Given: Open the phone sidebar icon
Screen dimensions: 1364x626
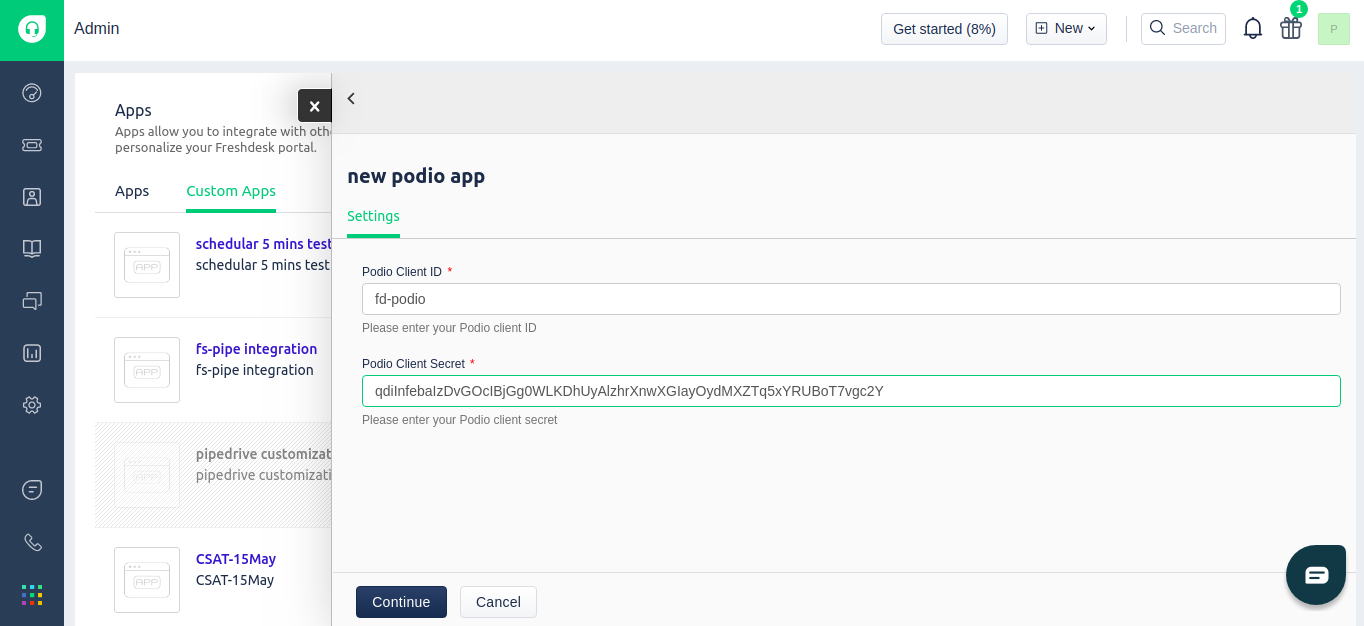Looking at the screenshot, I should point(32,542).
